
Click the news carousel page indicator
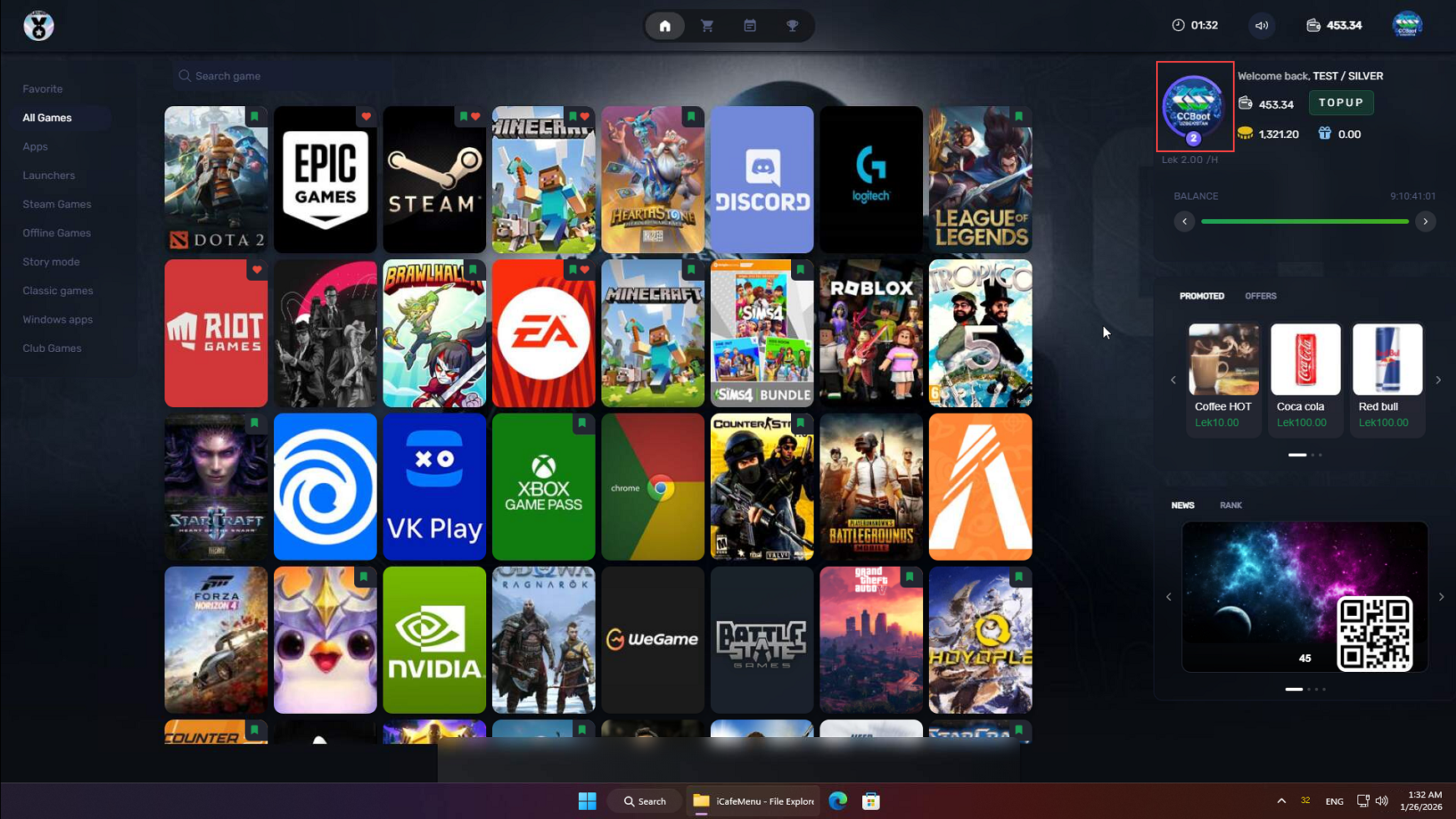tap(1305, 689)
